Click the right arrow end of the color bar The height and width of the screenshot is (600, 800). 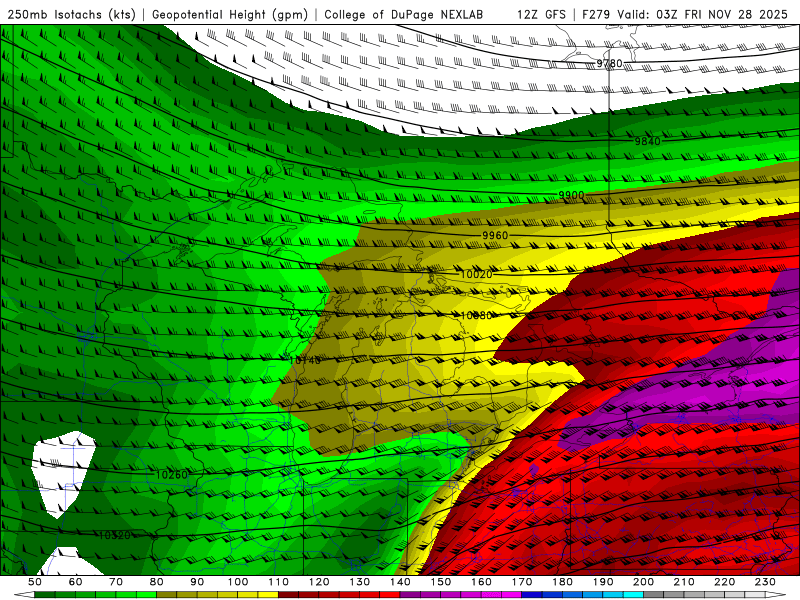tap(776, 595)
